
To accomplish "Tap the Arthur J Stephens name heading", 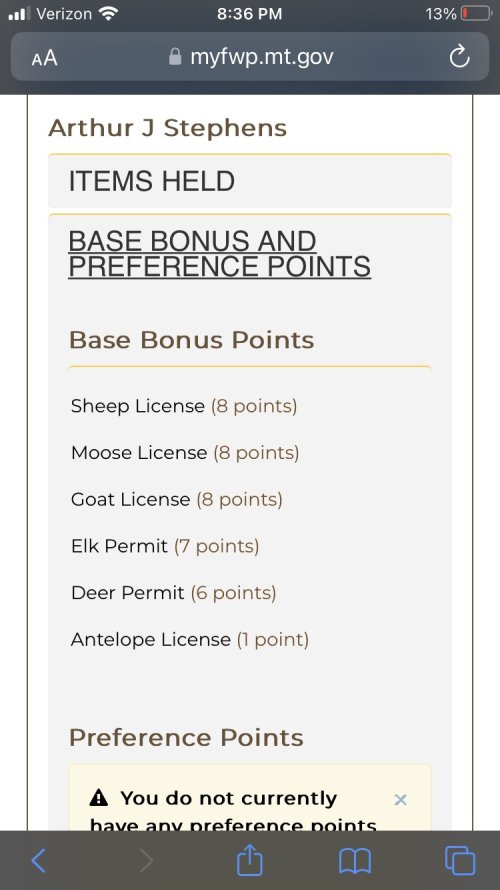I will coord(167,128).
